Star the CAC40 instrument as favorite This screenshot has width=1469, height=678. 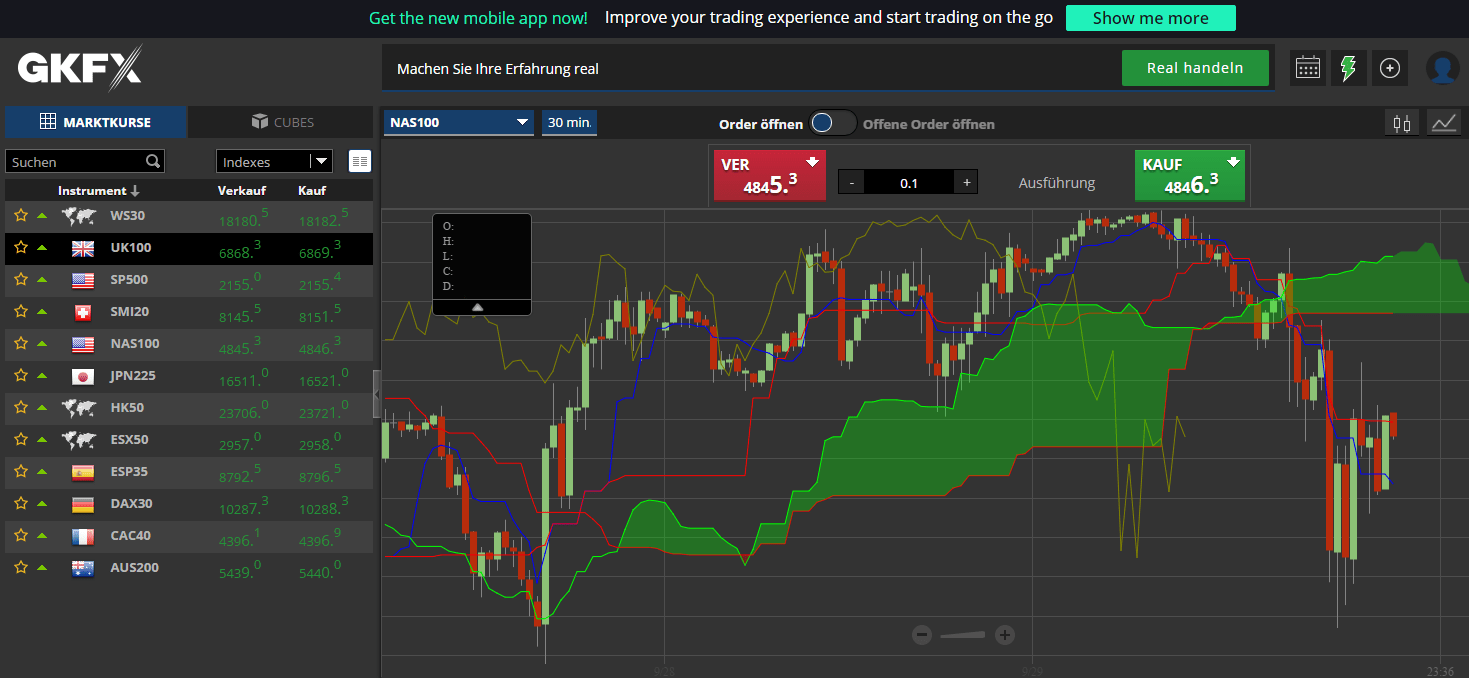[20, 535]
